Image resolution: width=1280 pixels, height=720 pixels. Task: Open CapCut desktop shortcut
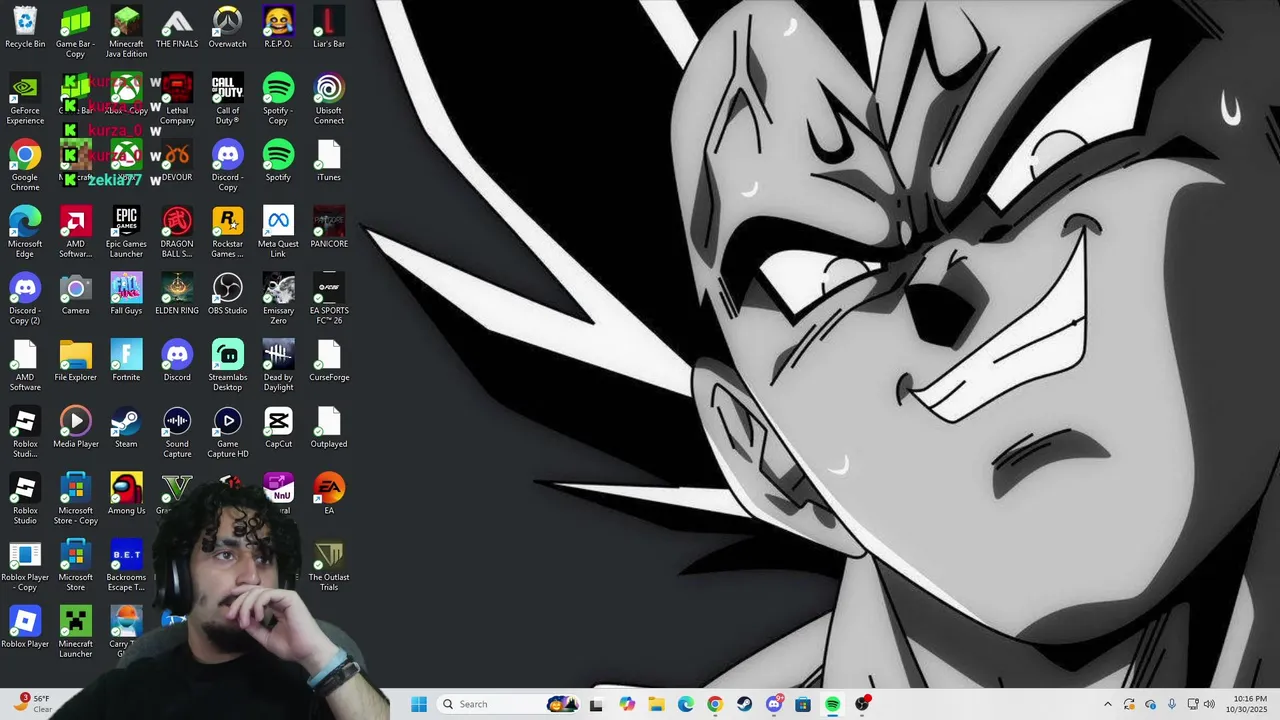click(278, 427)
